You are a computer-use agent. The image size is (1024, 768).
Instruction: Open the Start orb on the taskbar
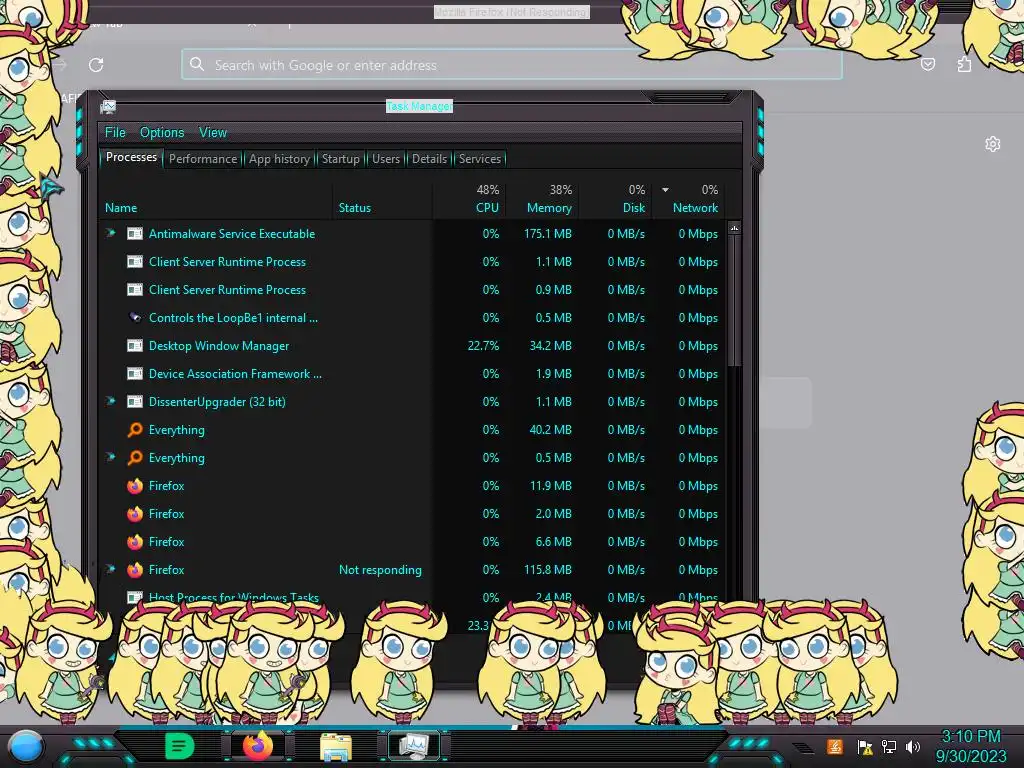26,747
